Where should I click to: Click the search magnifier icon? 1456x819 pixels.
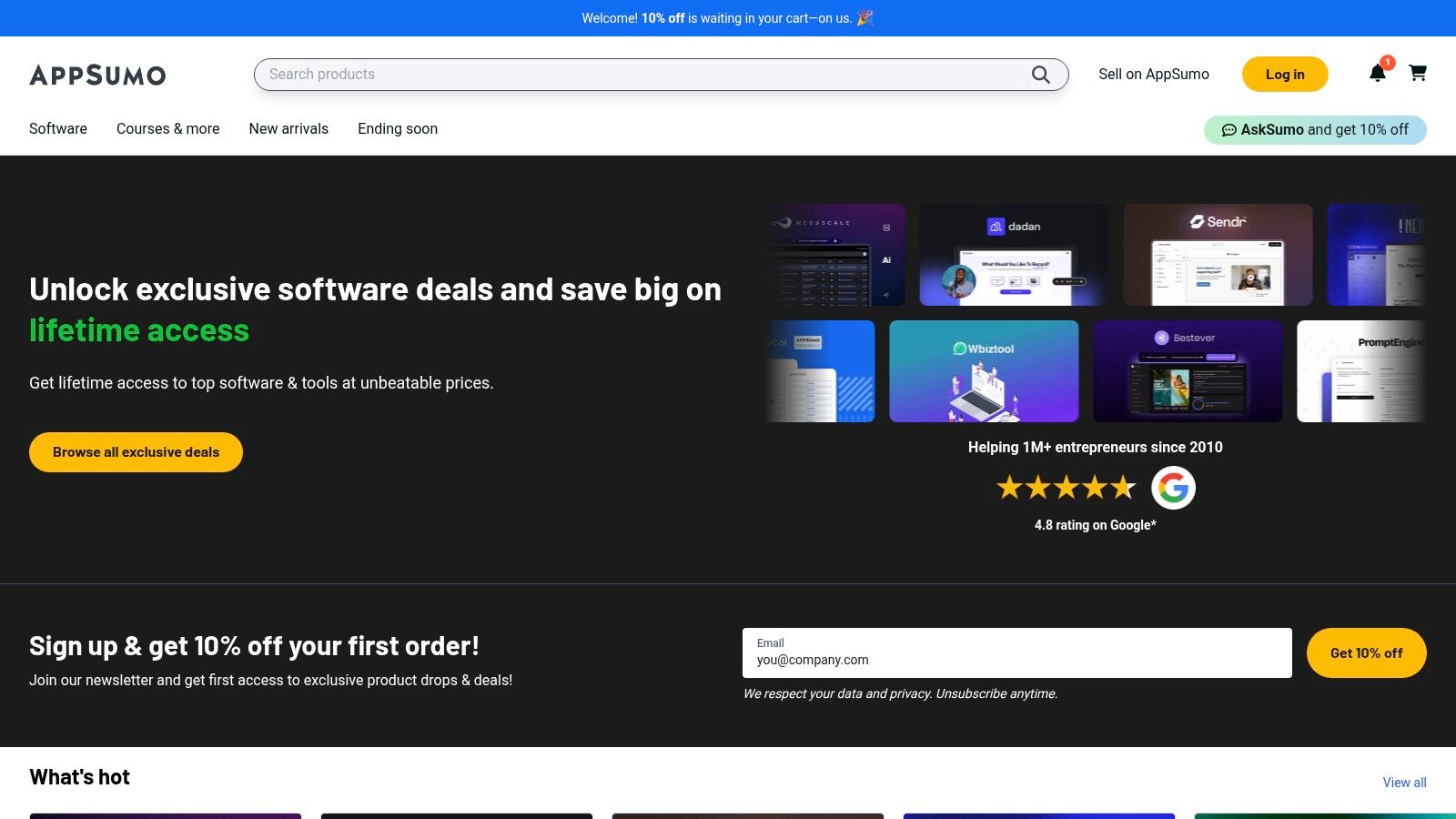click(1040, 75)
